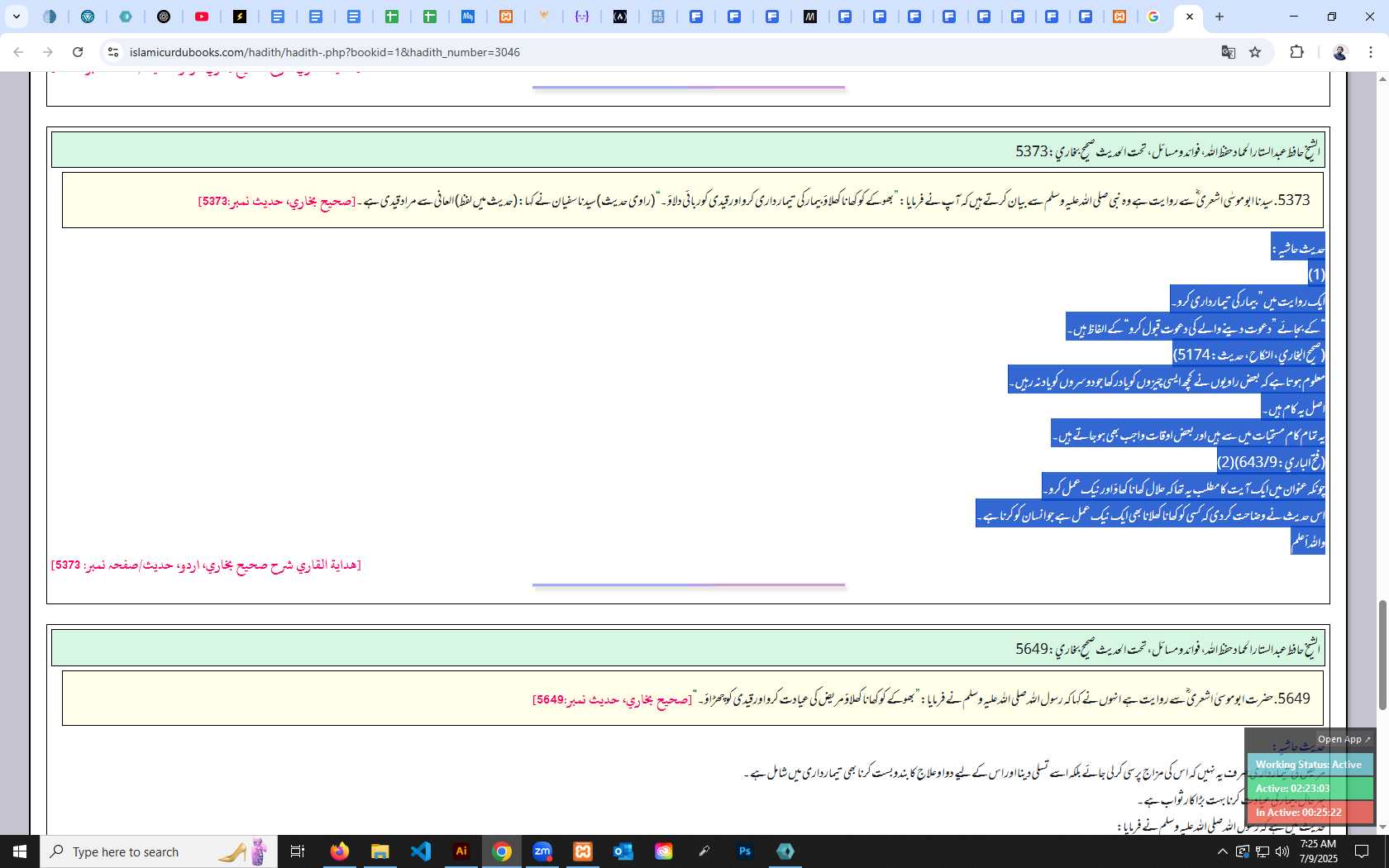The image size is (1389, 868).
Task: Click the green header for hadith 5649
Action: click(688, 648)
